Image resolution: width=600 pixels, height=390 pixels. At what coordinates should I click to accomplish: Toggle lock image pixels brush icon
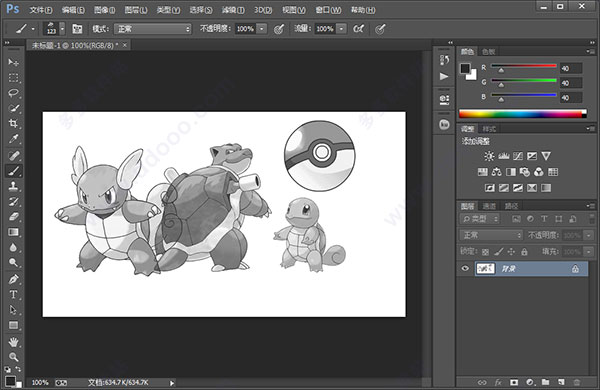(498, 251)
